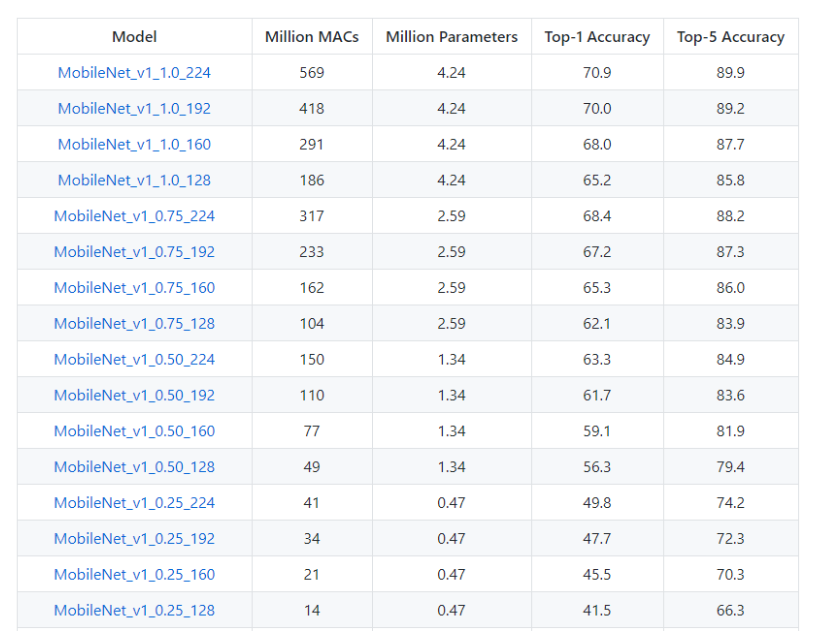
Task: Click the MobileNet_v1_1.0_160 link
Action: (x=134, y=145)
